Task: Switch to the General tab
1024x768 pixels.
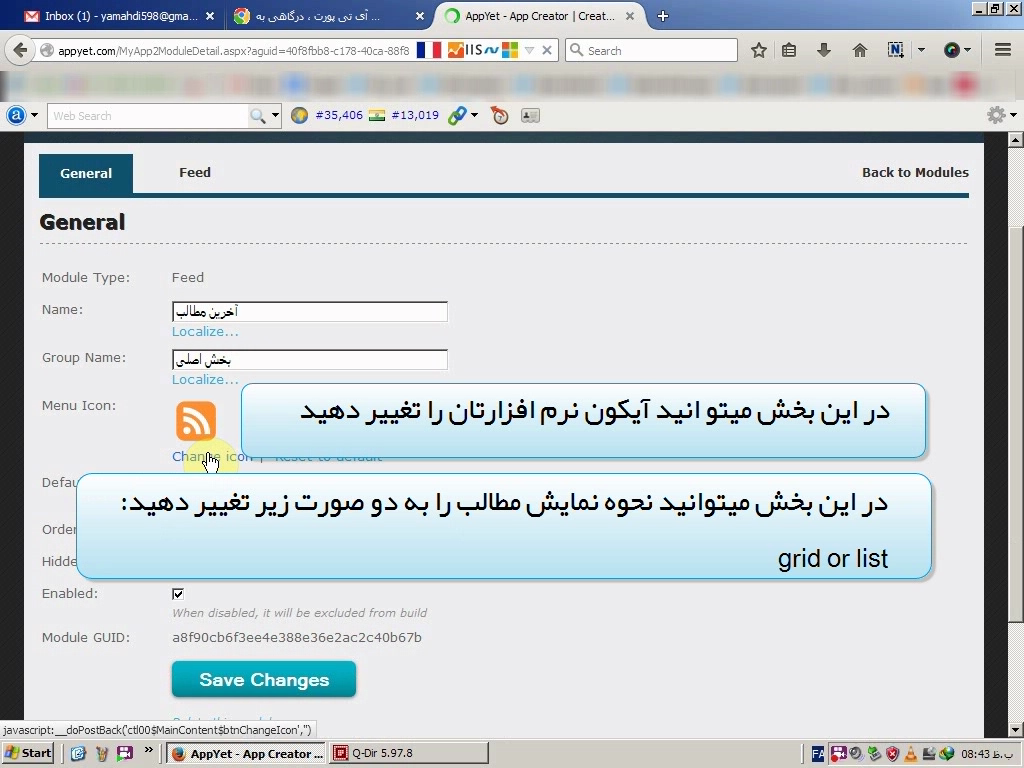Action: click(86, 174)
